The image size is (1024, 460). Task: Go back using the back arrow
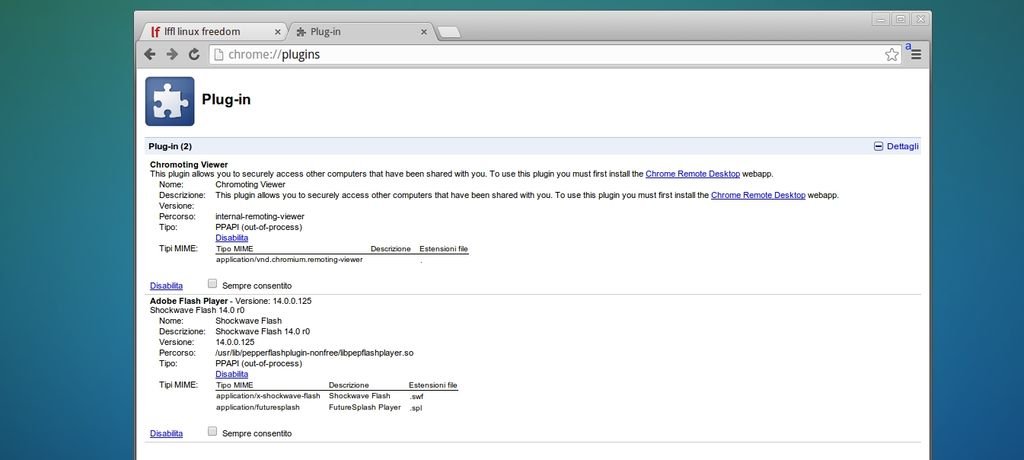pos(151,54)
